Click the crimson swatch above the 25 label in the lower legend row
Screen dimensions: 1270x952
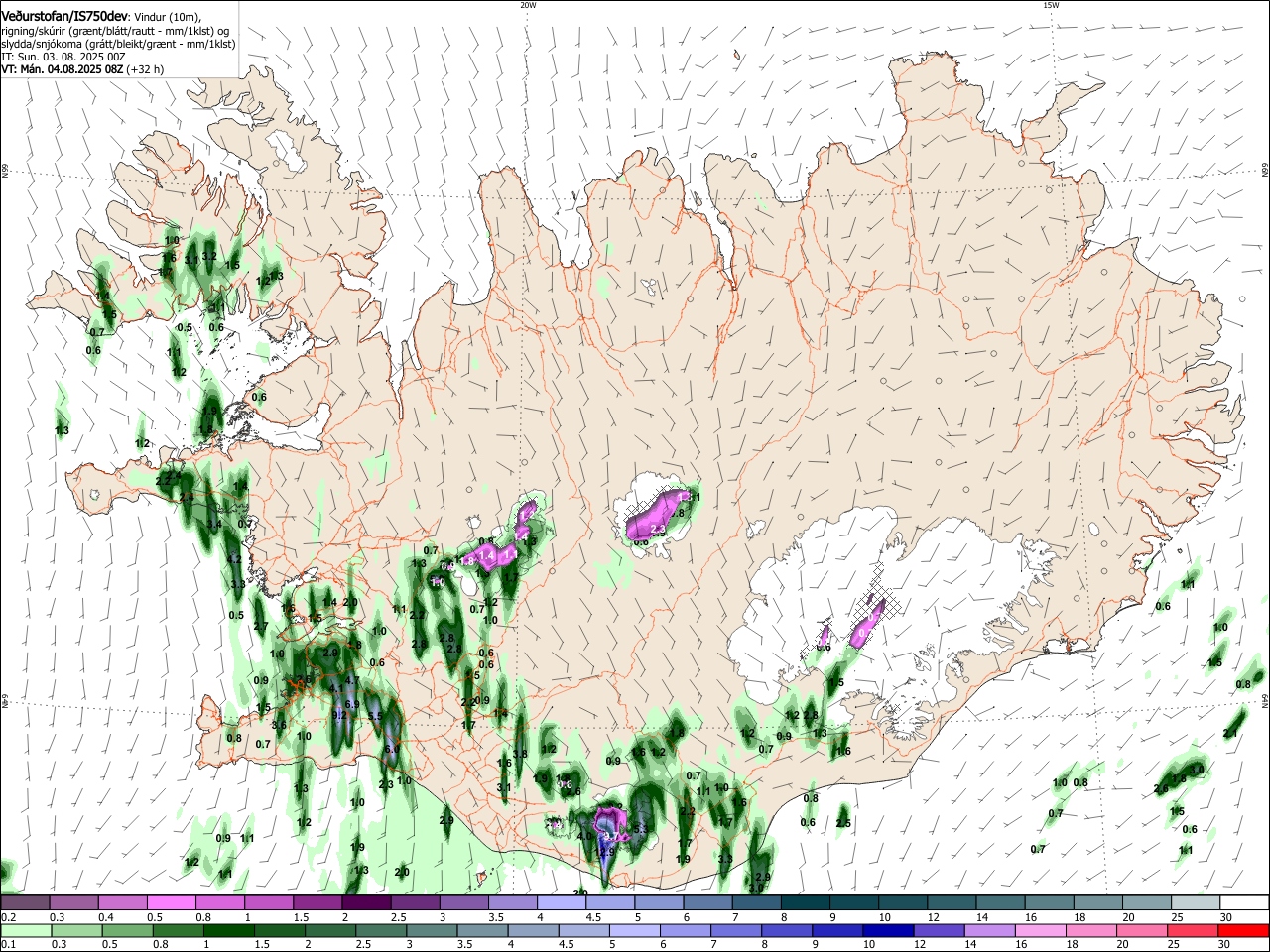point(1192,931)
